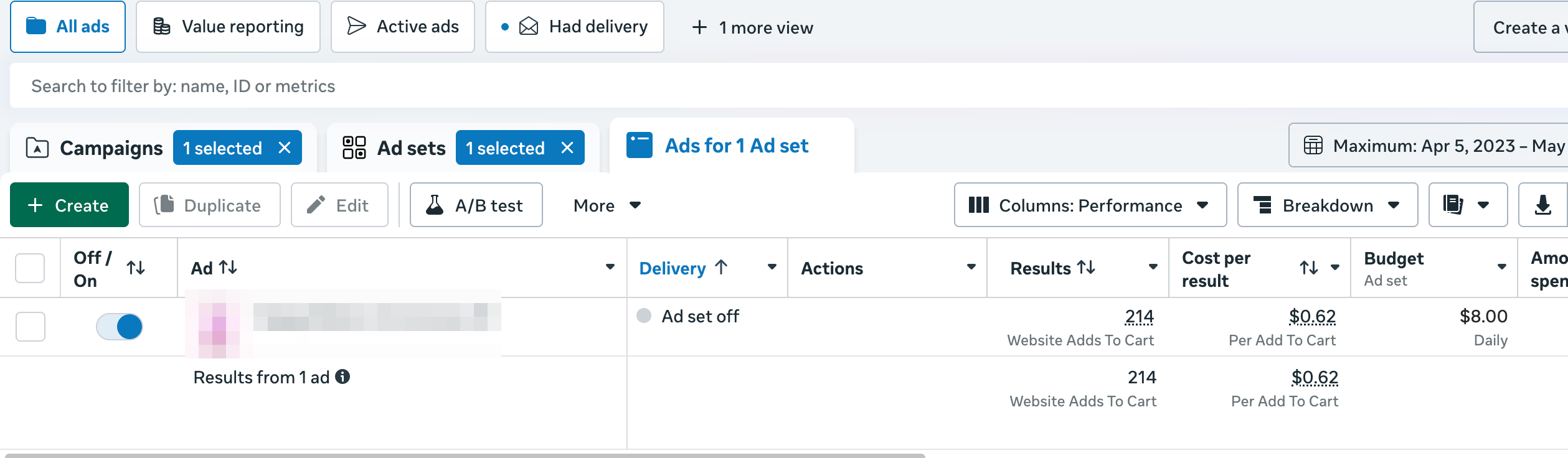Click the blurred ad name

(377, 317)
